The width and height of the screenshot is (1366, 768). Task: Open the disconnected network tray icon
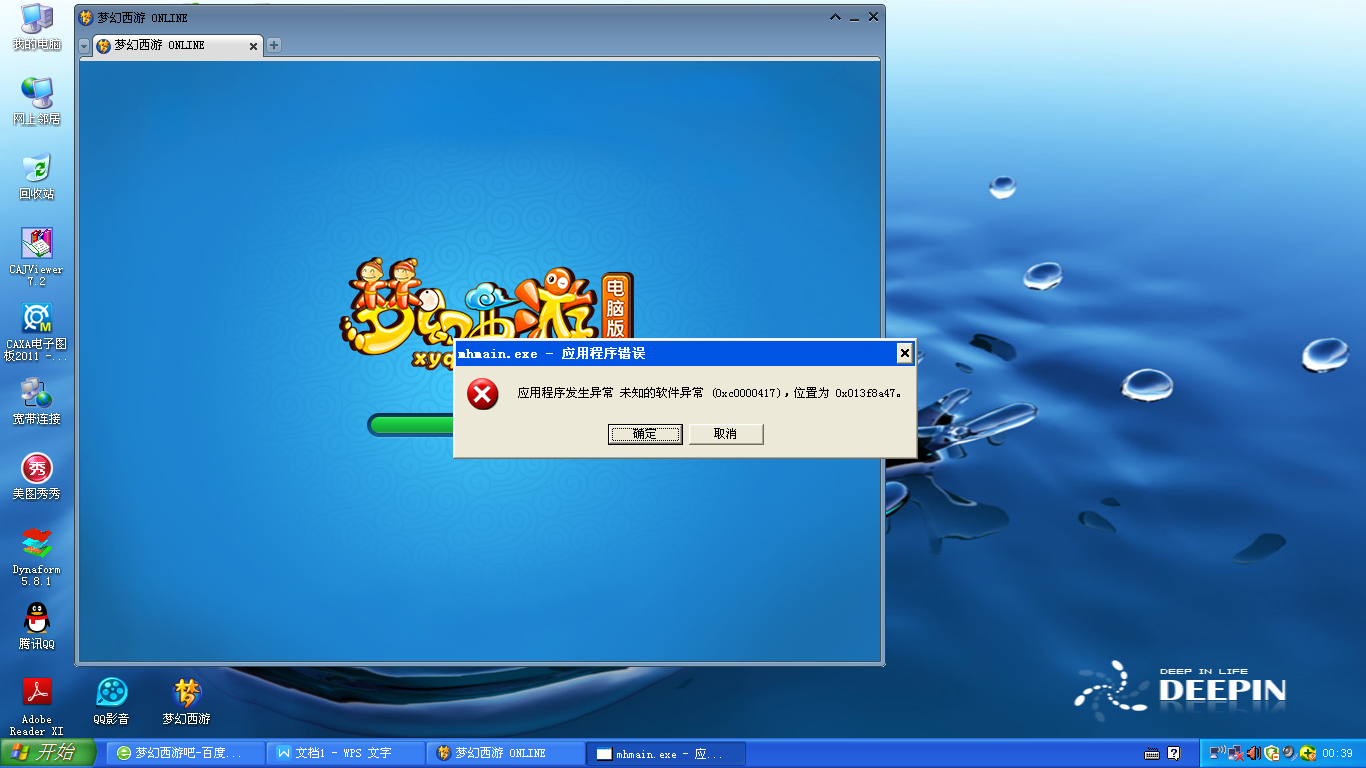1236,753
